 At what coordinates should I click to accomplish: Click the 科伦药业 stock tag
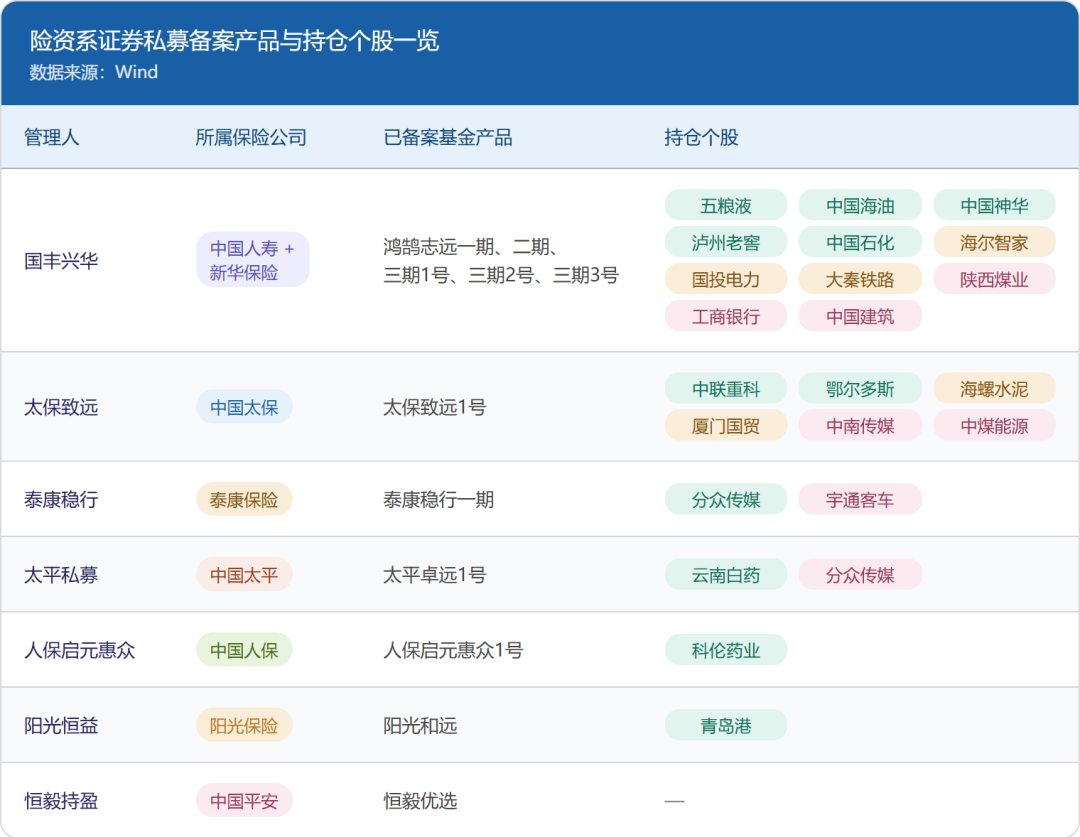726,650
